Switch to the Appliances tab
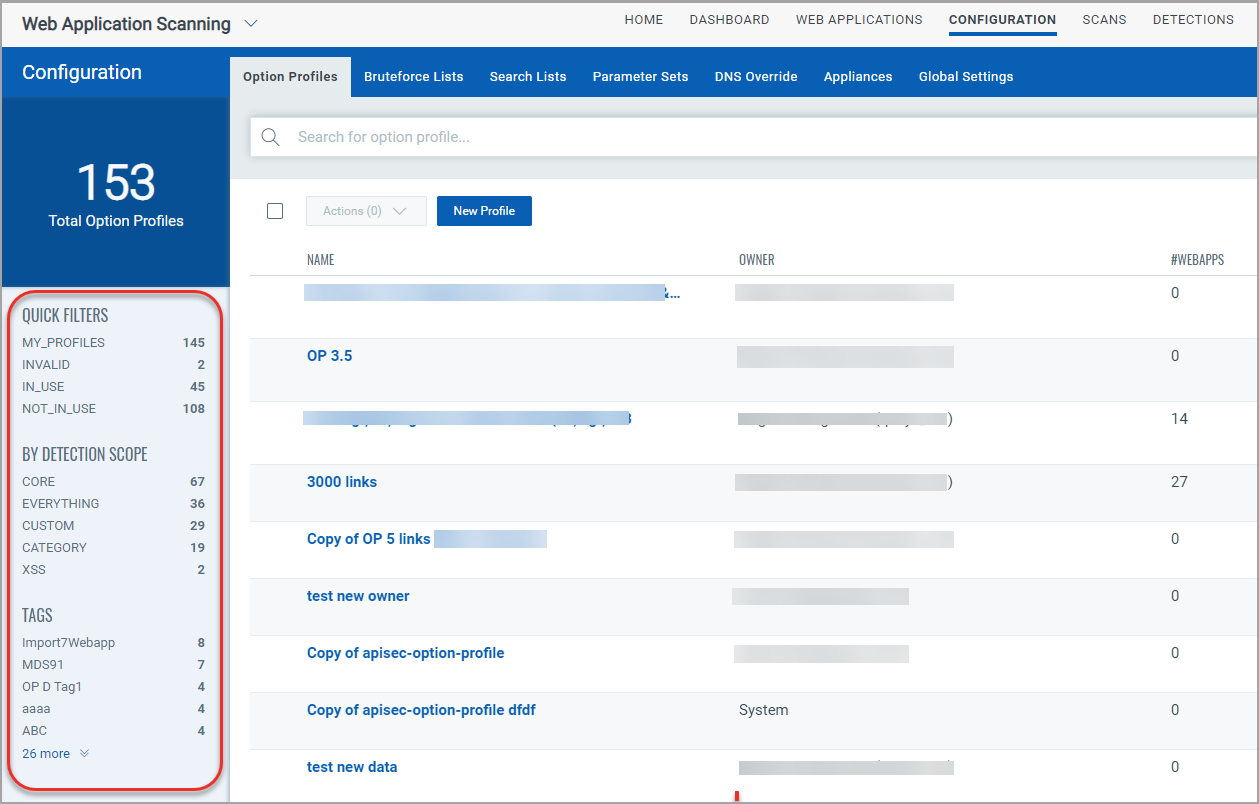The width and height of the screenshot is (1259, 804). [858, 77]
